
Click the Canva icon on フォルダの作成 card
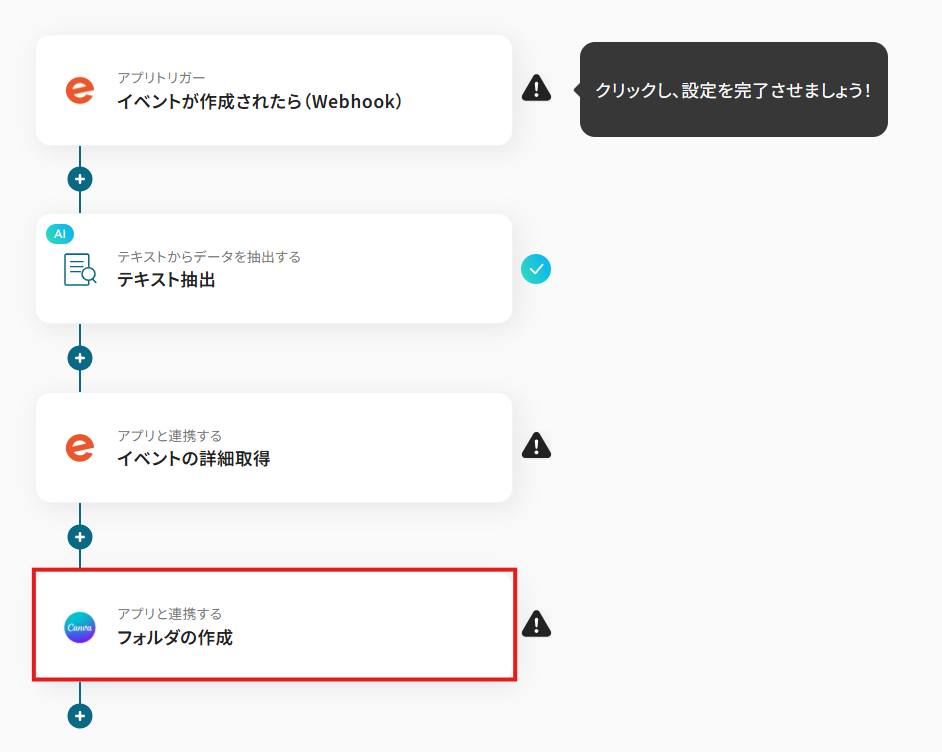point(80,627)
